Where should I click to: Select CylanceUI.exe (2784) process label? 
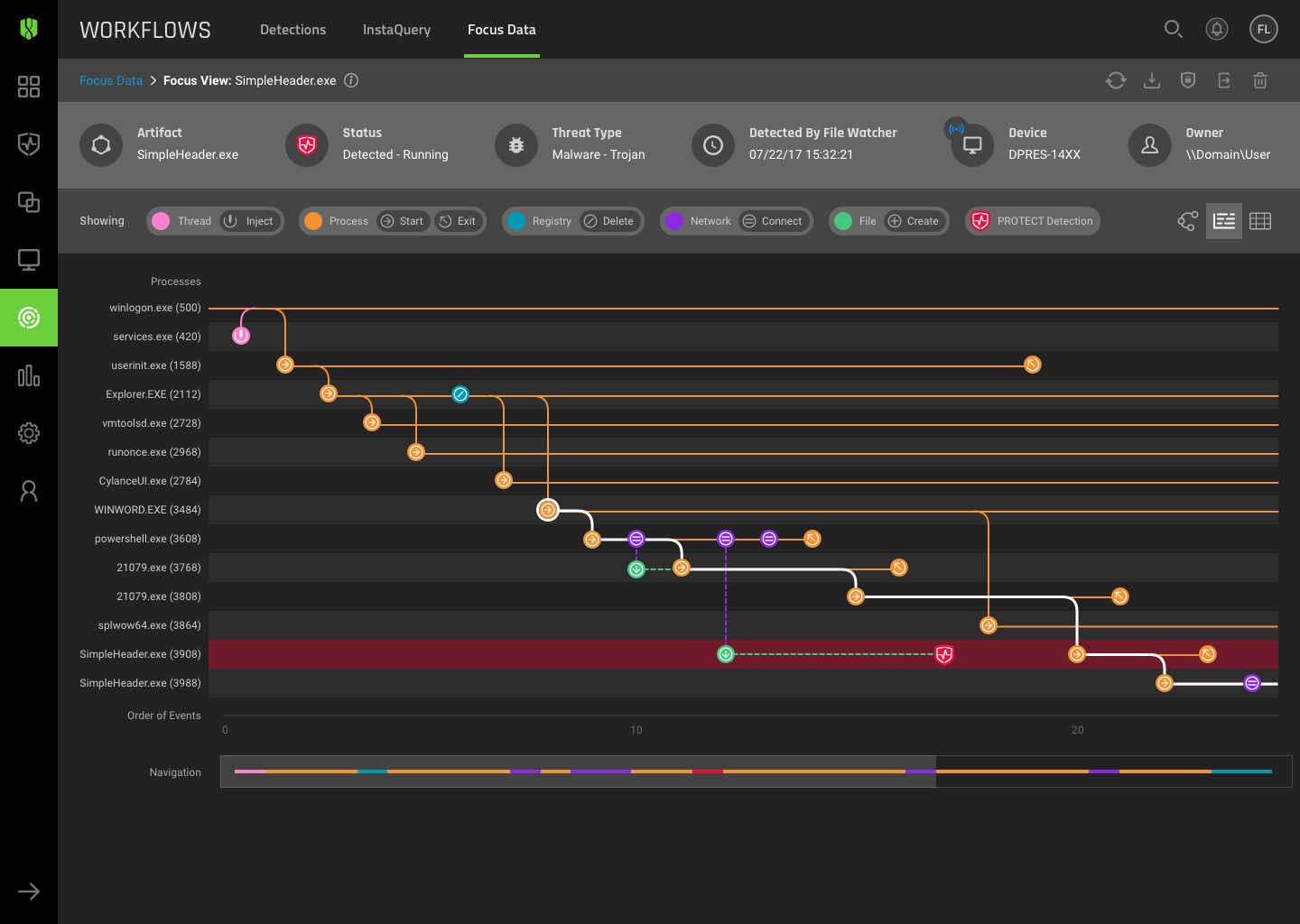(150, 481)
